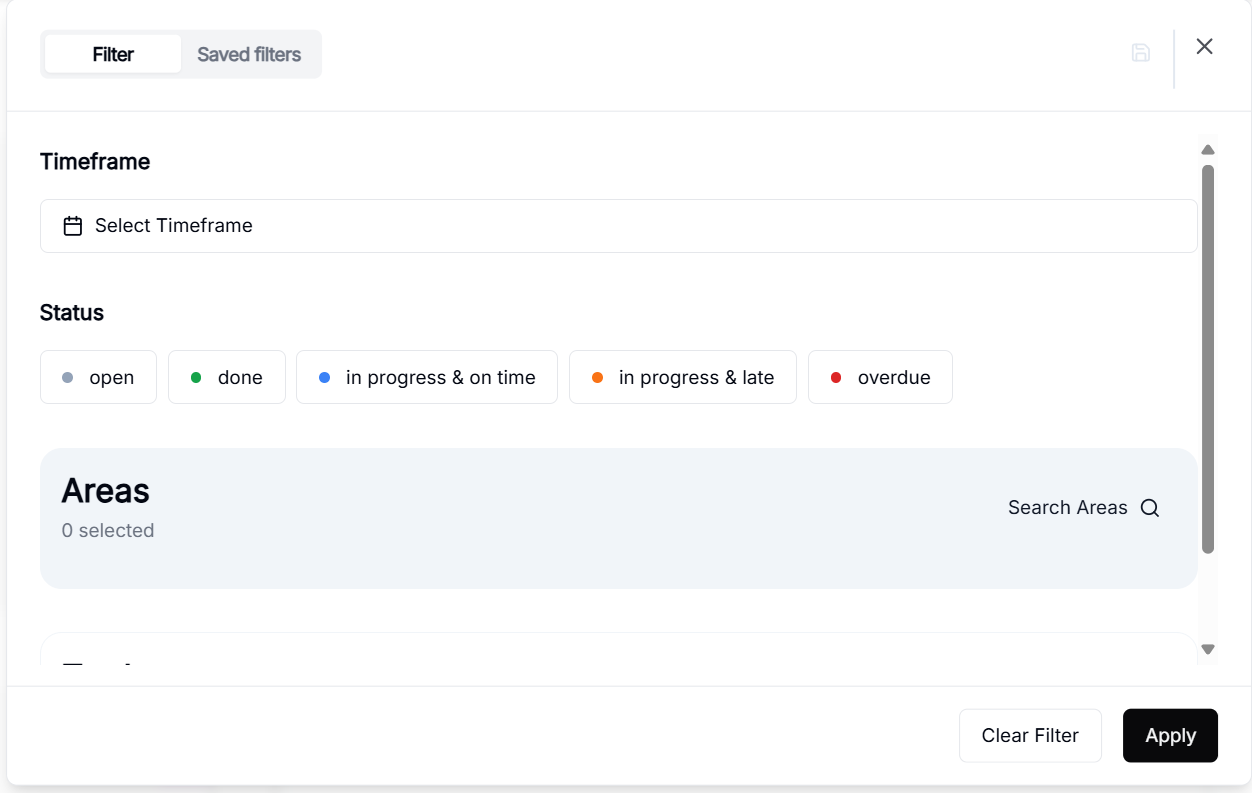
Task: Click the vertical scrollbar thumb
Action: coord(1207,358)
